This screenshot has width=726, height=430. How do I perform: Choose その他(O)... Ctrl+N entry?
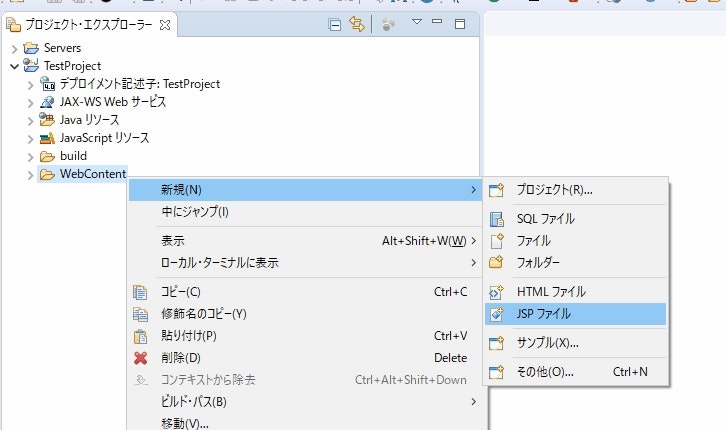pos(576,372)
